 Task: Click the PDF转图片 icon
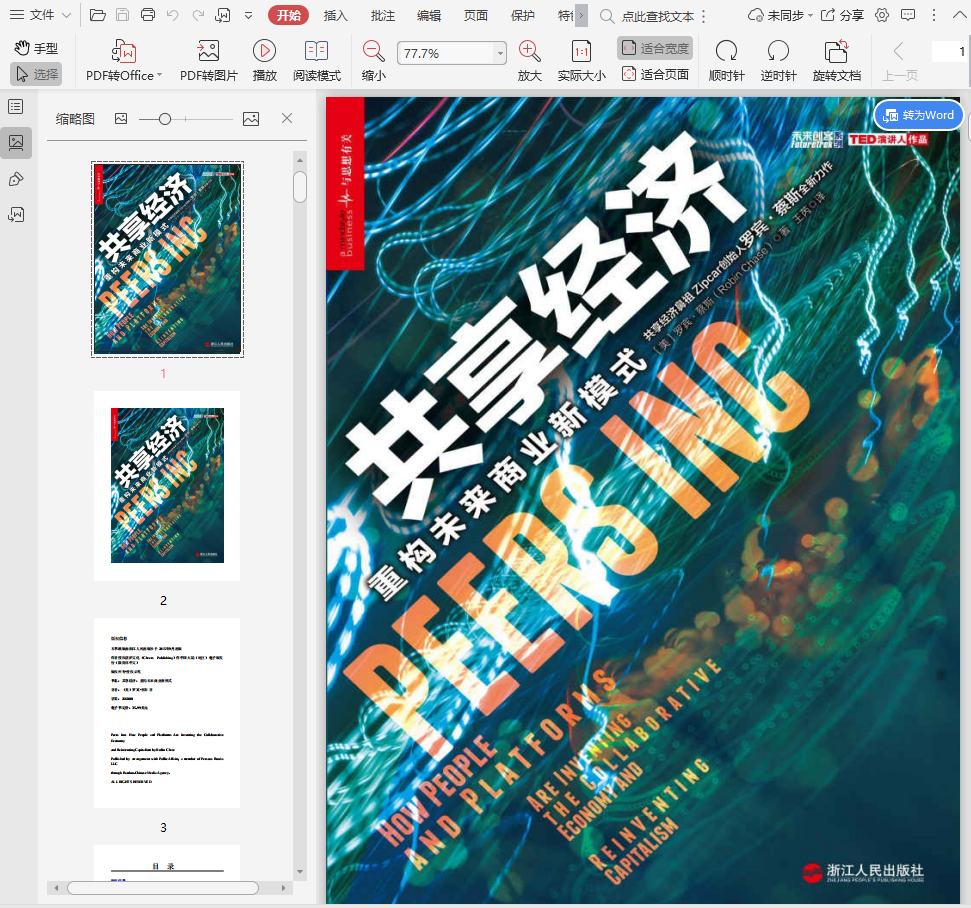[209, 51]
